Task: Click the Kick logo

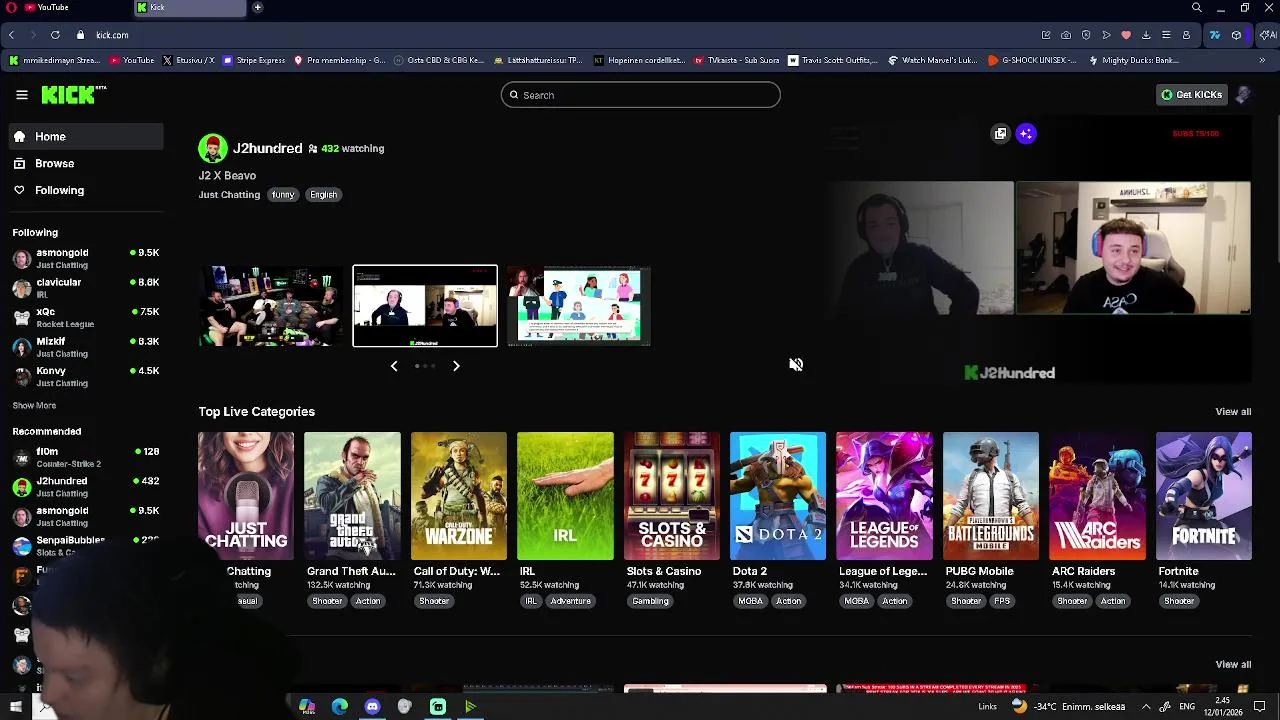Action: pyautogui.click(x=74, y=95)
